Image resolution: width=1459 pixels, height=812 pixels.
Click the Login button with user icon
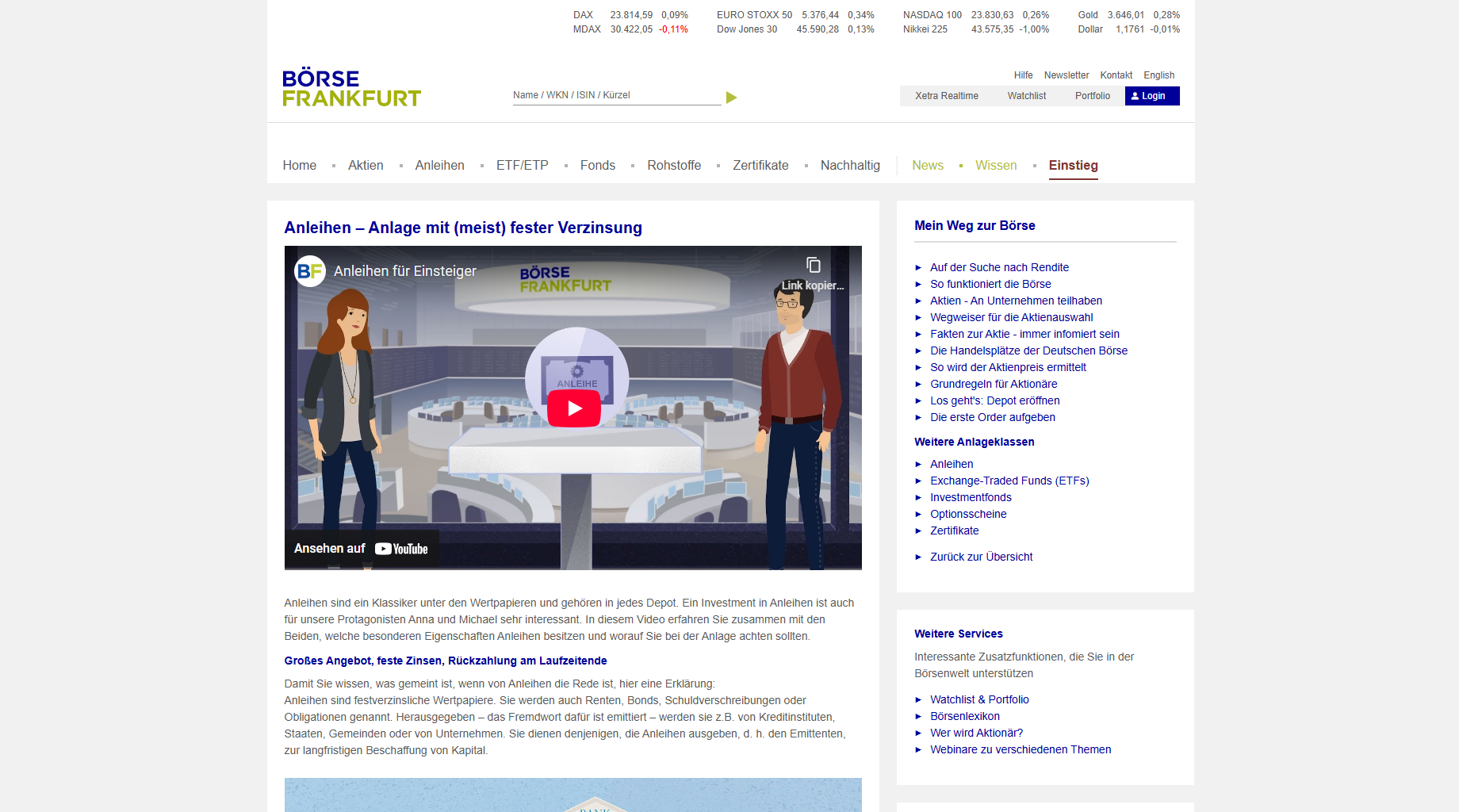[1151, 96]
